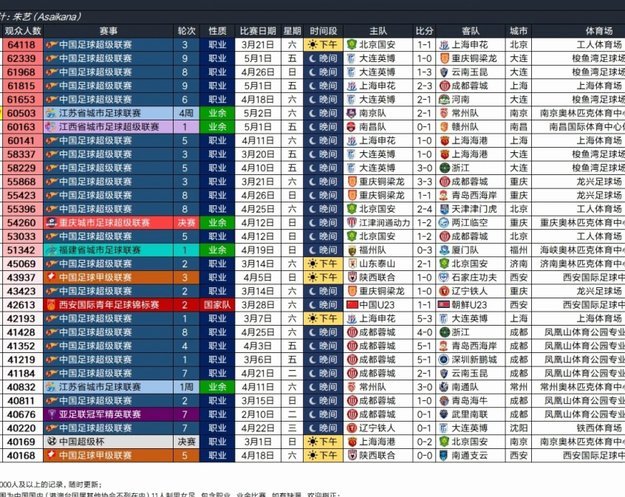Click the 主队 column header
The image size is (625, 497).
378,31
